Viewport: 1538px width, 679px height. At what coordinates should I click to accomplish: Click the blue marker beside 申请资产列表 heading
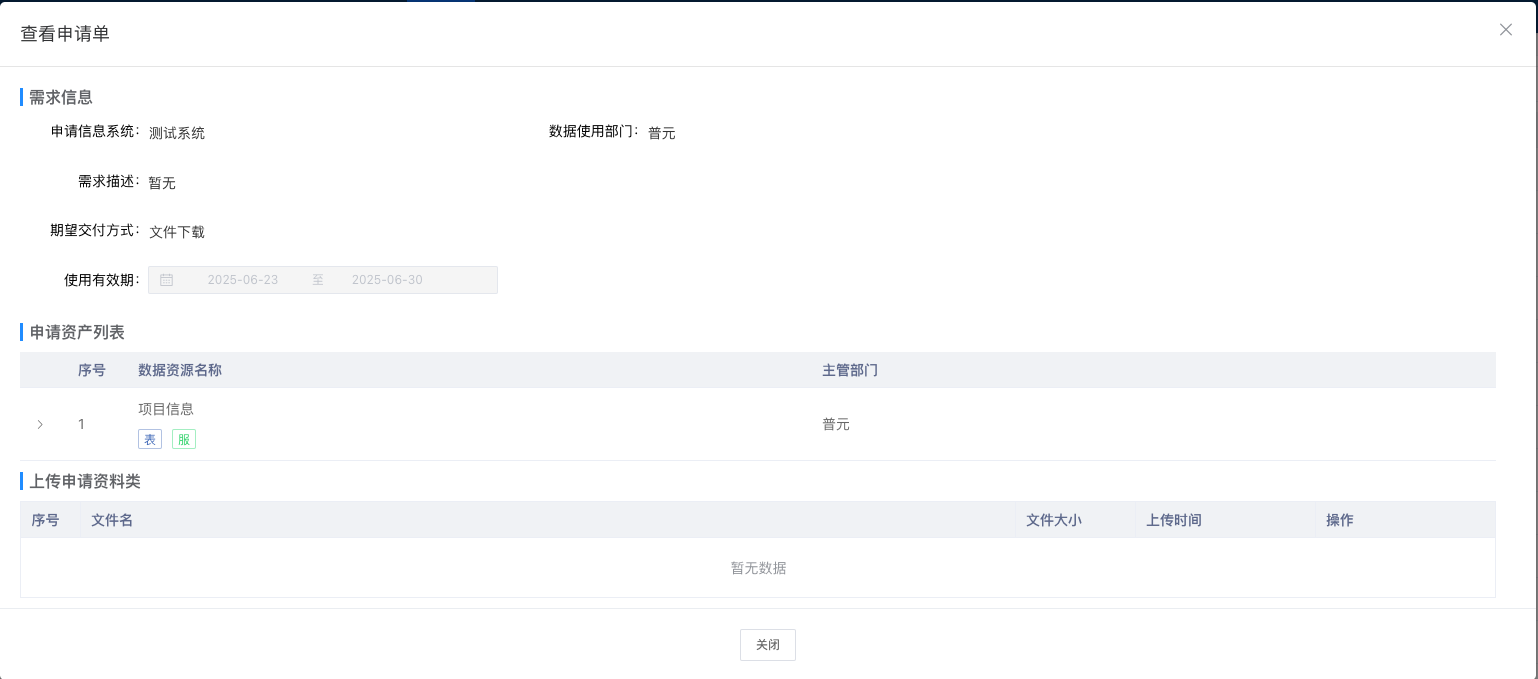pos(22,331)
